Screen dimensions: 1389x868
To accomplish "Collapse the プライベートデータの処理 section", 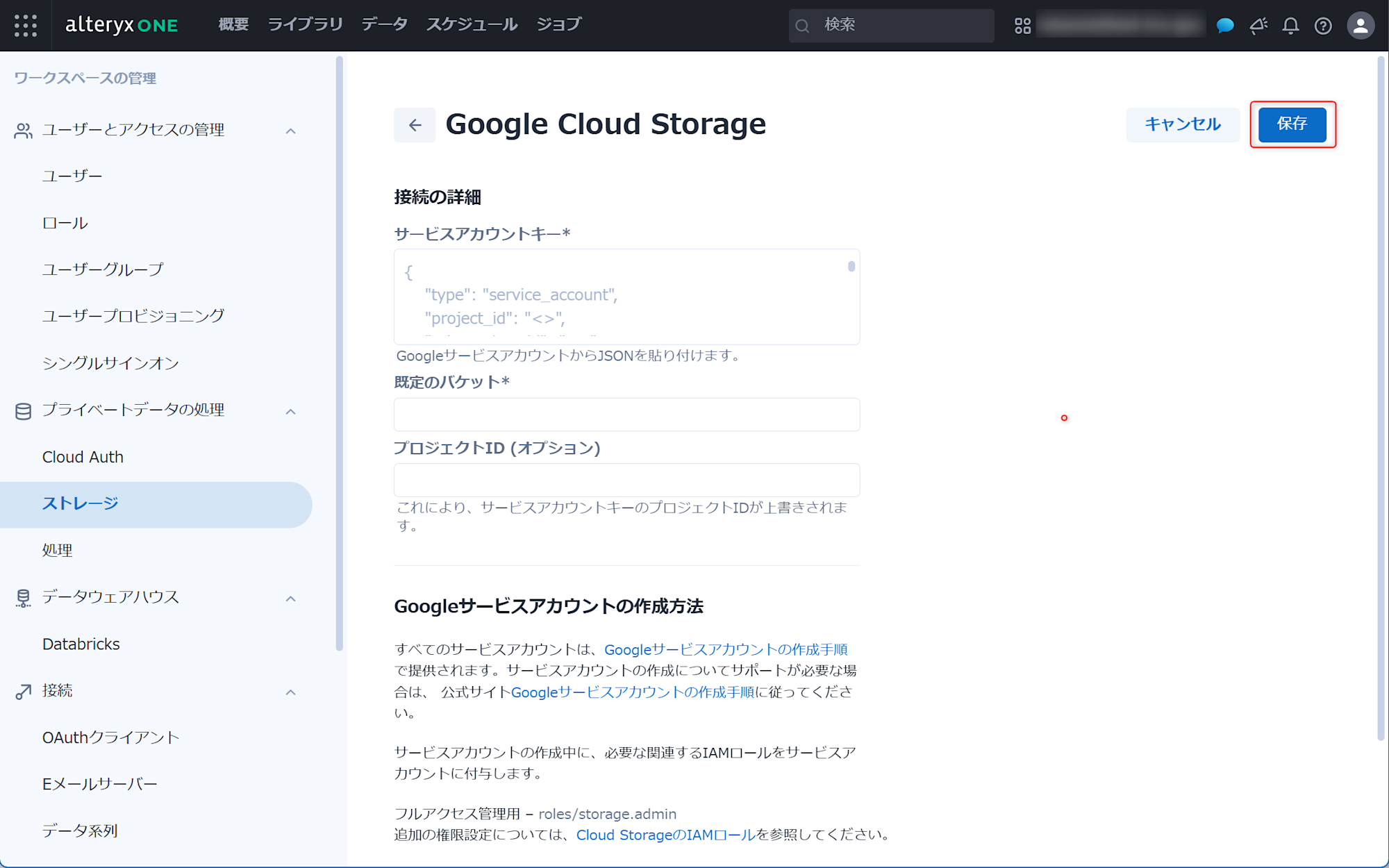I will click(291, 411).
